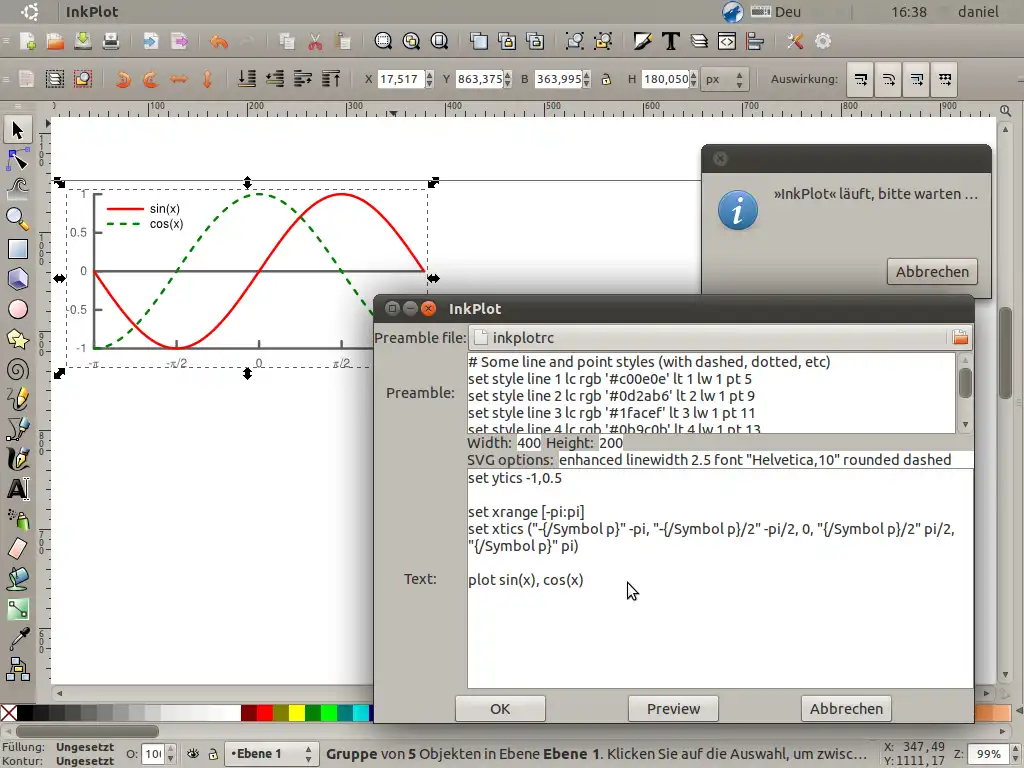Open the Fill and Stroke dialog icon
This screenshot has height=768, width=1024.
[x=643, y=42]
